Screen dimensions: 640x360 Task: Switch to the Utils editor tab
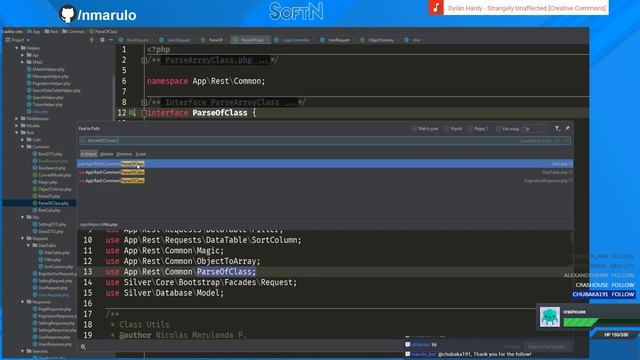[413, 40]
